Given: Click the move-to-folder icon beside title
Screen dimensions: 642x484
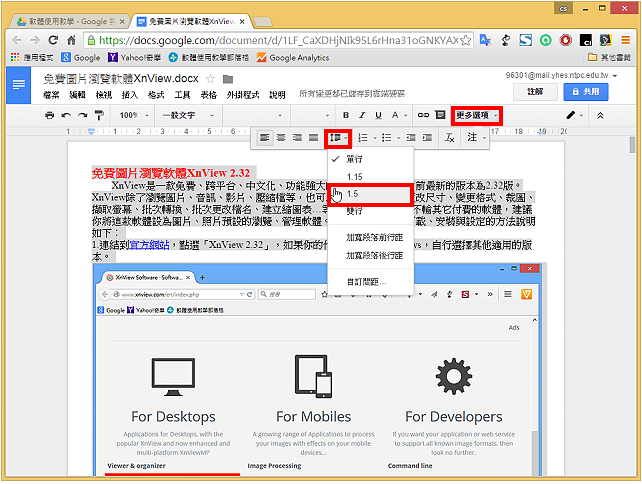Looking at the screenshot, I should [x=228, y=79].
